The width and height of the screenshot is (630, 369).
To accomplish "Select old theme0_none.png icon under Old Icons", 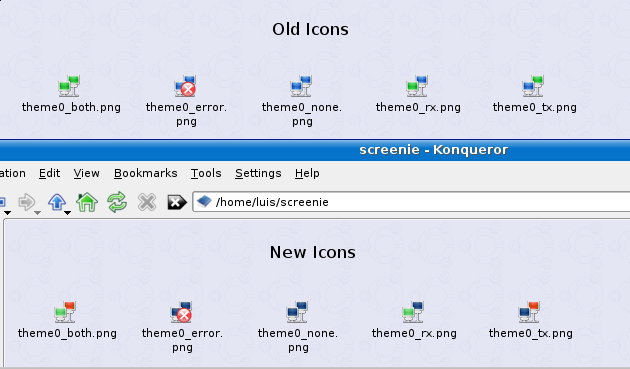I will click(x=301, y=86).
